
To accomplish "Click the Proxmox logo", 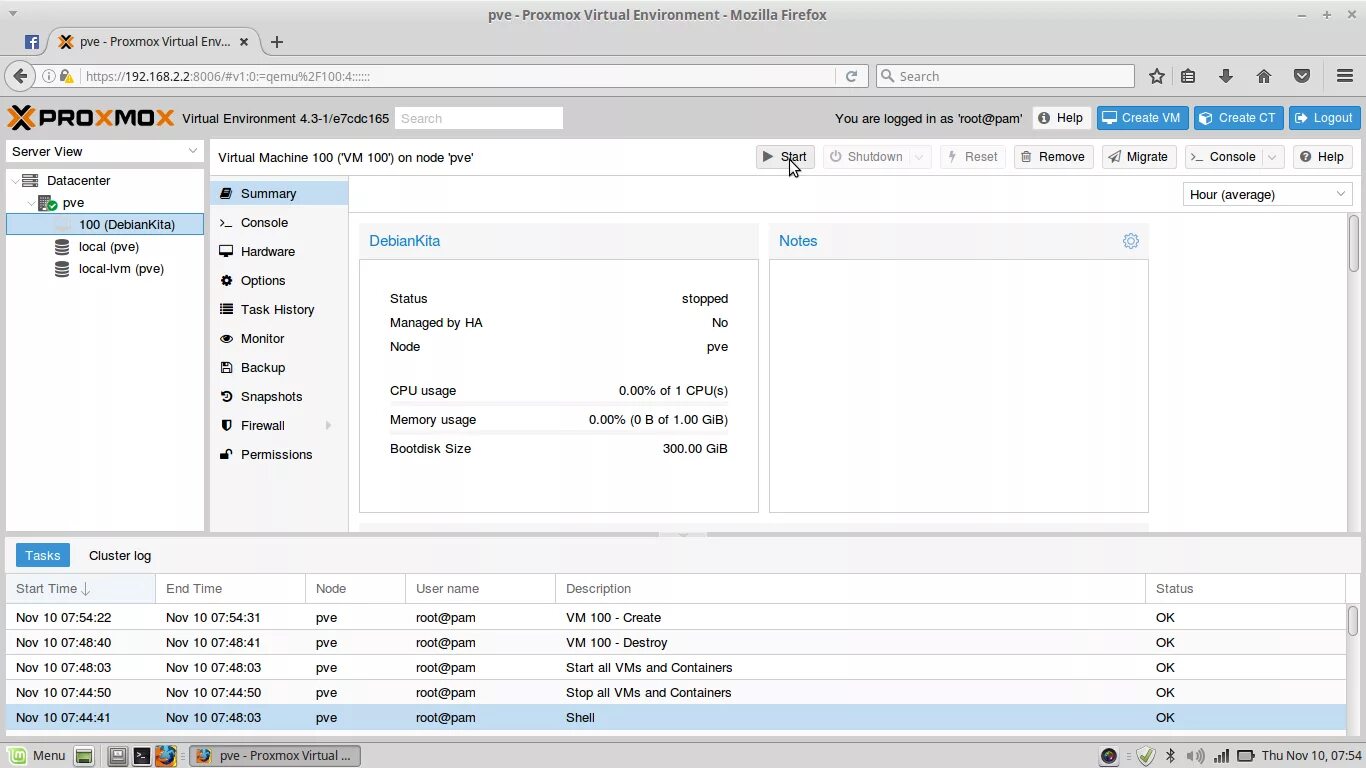I will coord(91,118).
